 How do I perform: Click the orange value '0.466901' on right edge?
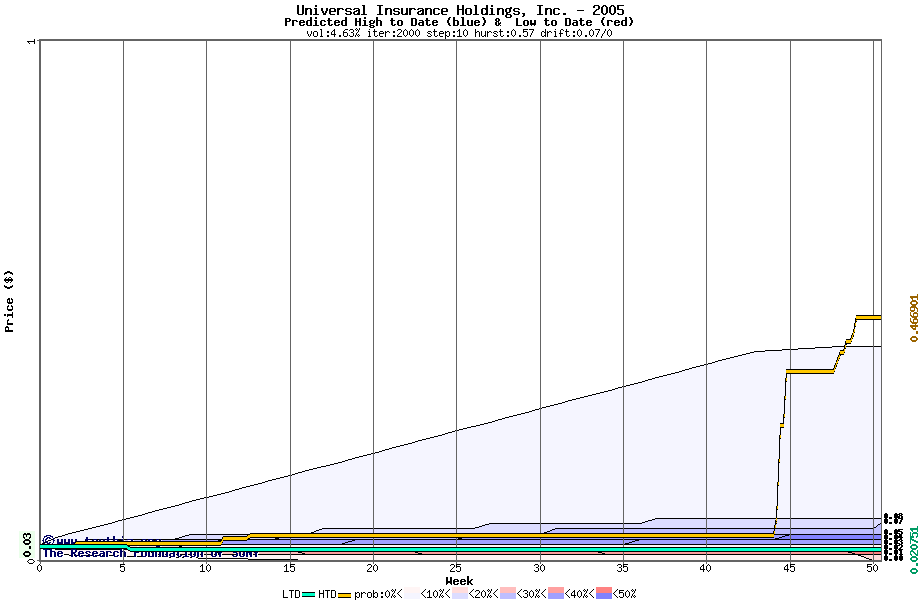pyautogui.click(x=913, y=318)
